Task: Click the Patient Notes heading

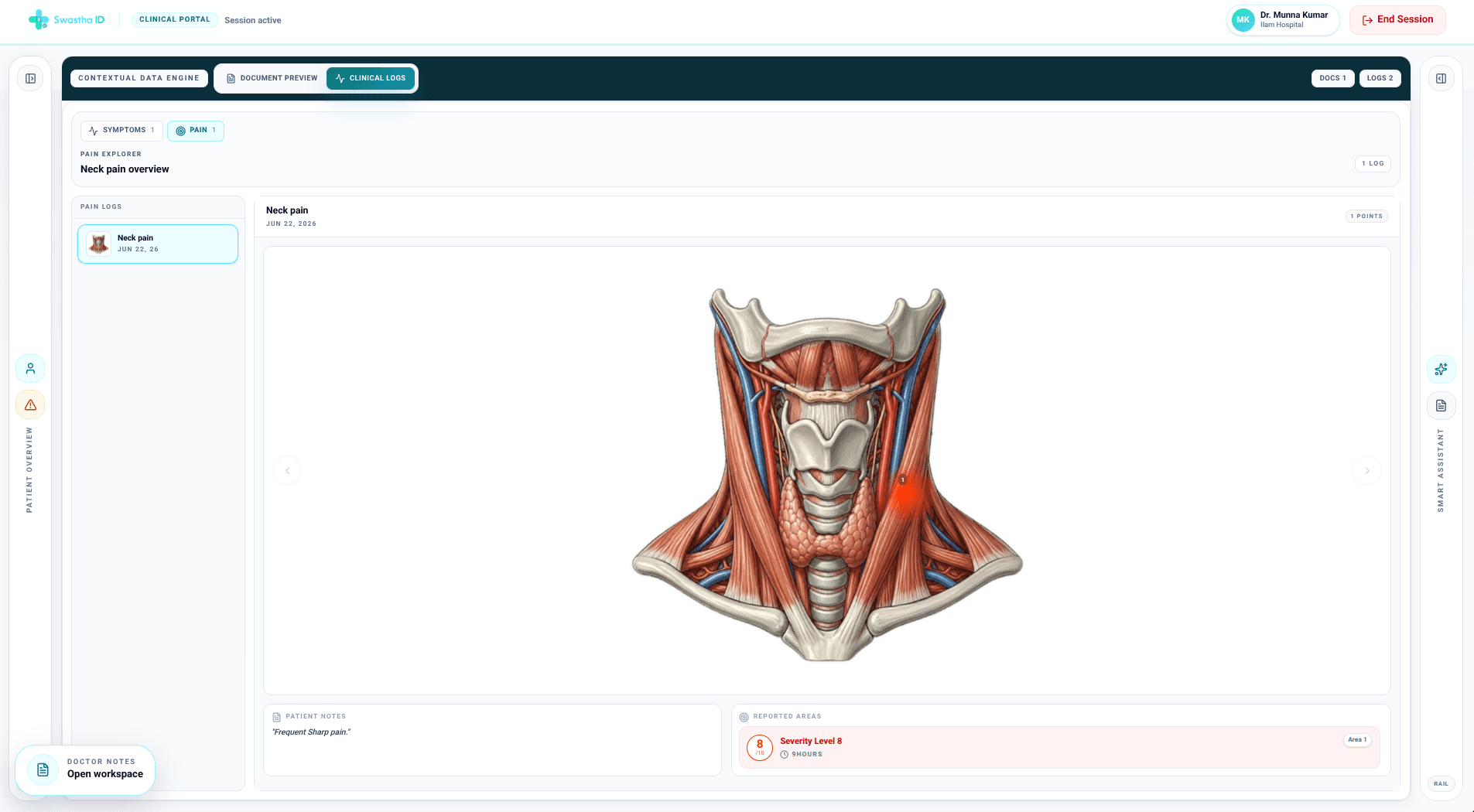Action: [316, 716]
